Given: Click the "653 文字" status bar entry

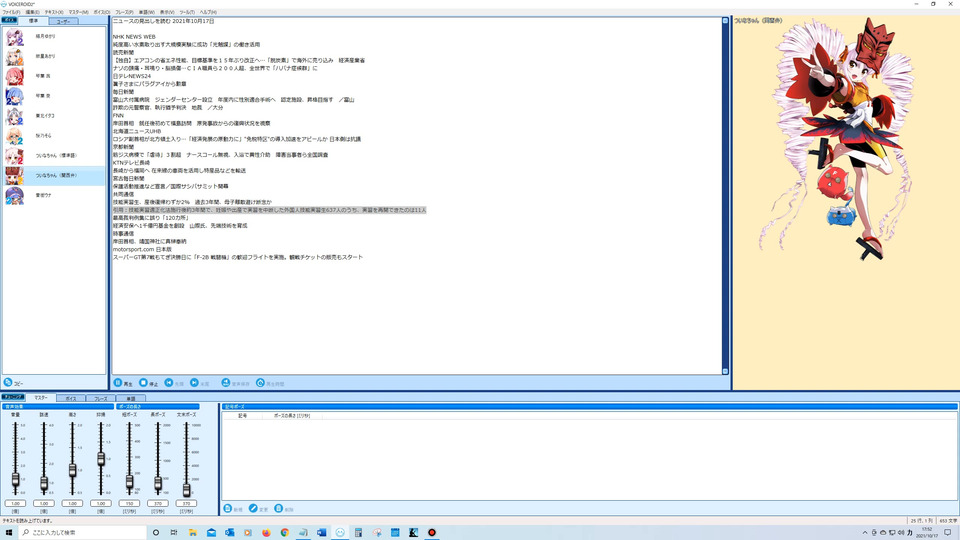Looking at the screenshot, I should coord(948,520).
